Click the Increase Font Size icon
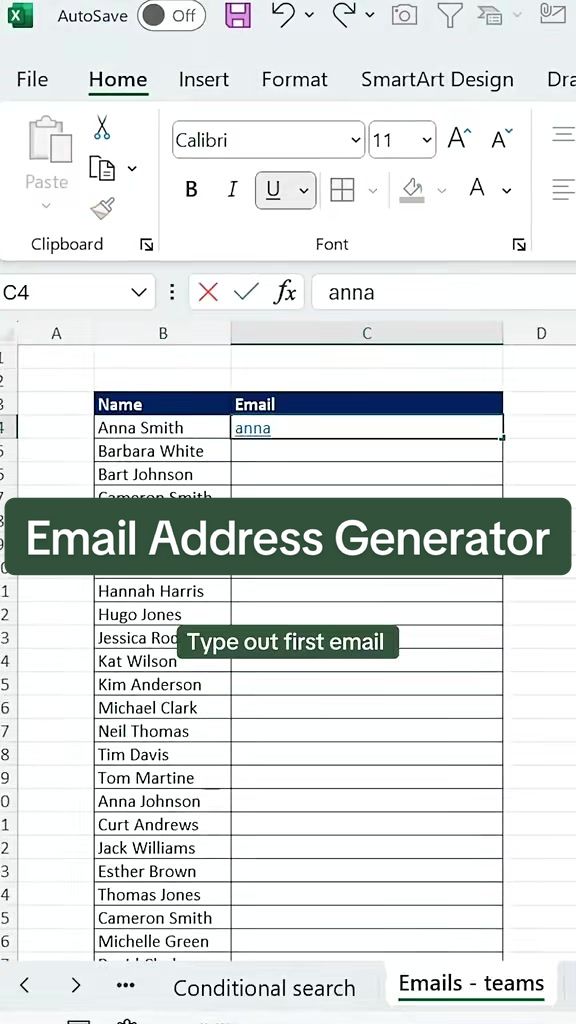 click(460, 139)
